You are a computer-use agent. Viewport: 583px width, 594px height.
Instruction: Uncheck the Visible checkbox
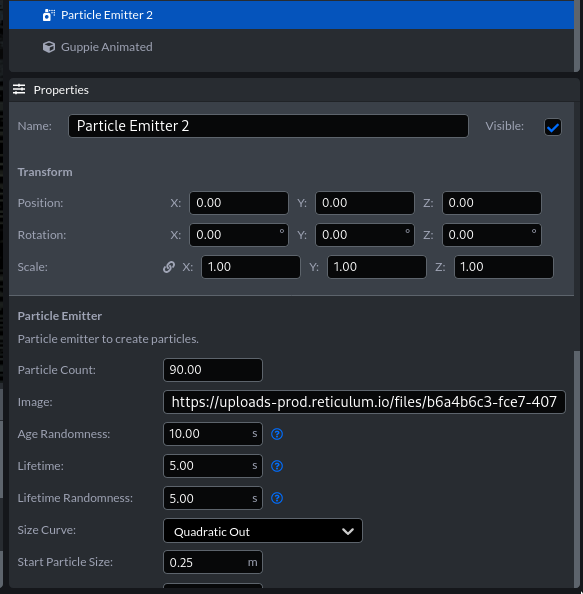[553, 127]
